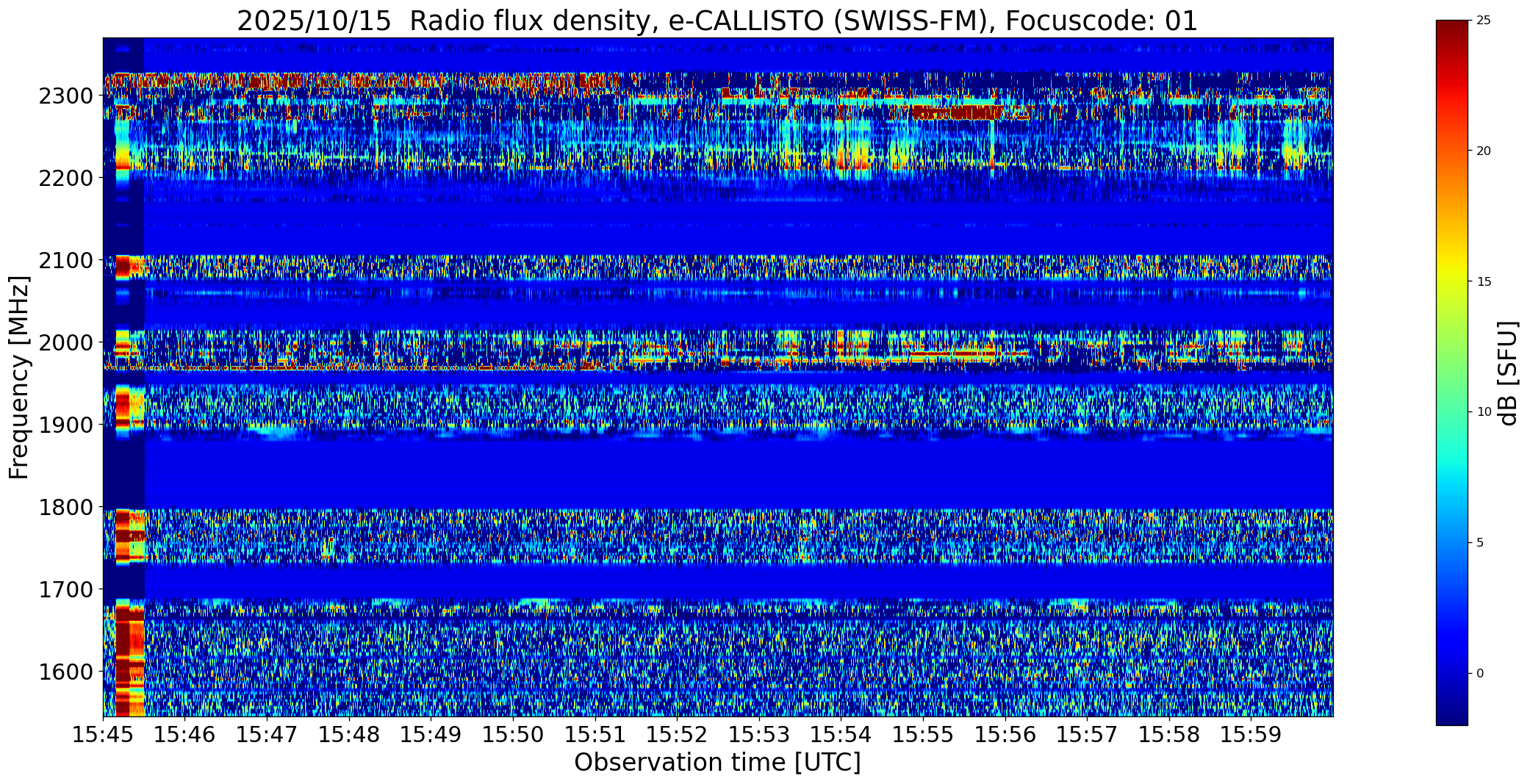This screenshot has height=784, width=1530.
Task: Click the 15:50 time tick label
Action: point(513,735)
